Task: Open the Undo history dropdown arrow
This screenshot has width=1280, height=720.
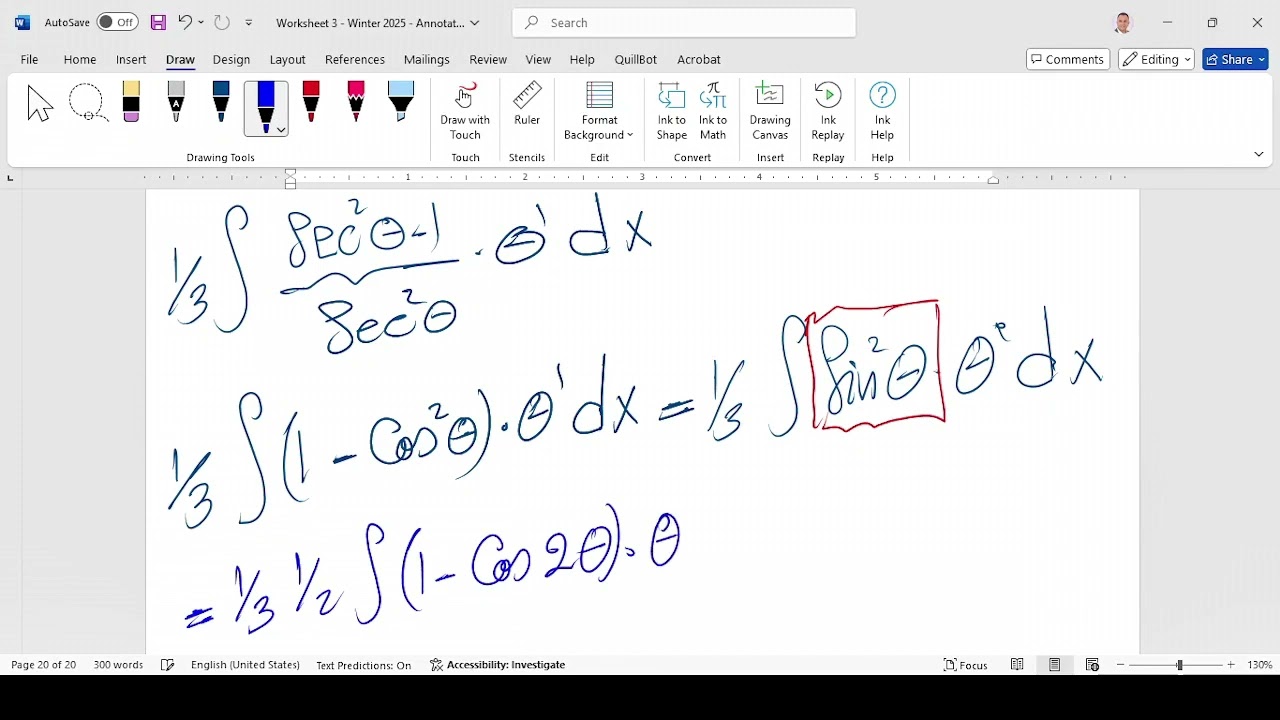Action: pyautogui.click(x=201, y=22)
